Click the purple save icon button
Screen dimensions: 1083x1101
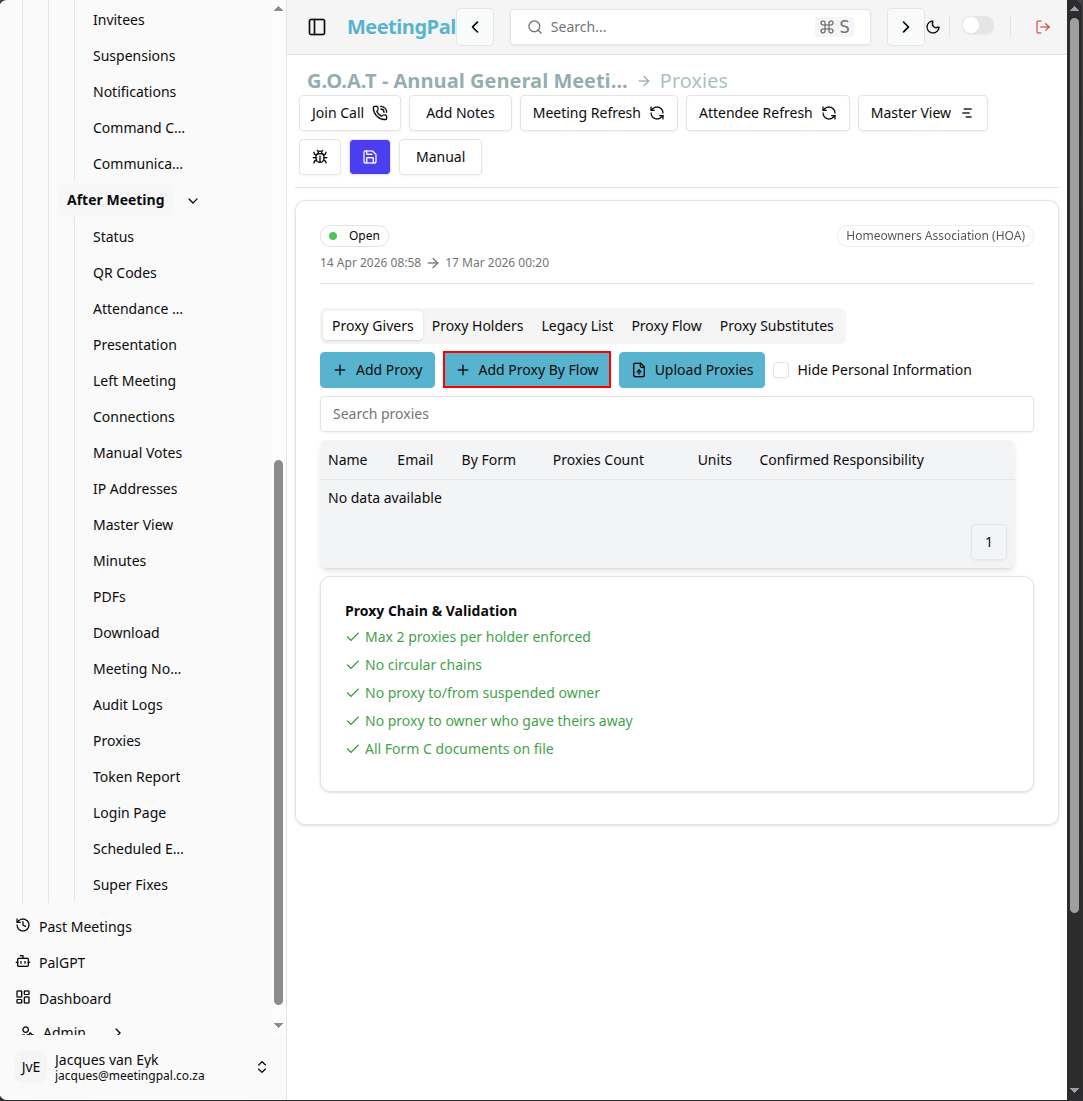click(x=370, y=157)
